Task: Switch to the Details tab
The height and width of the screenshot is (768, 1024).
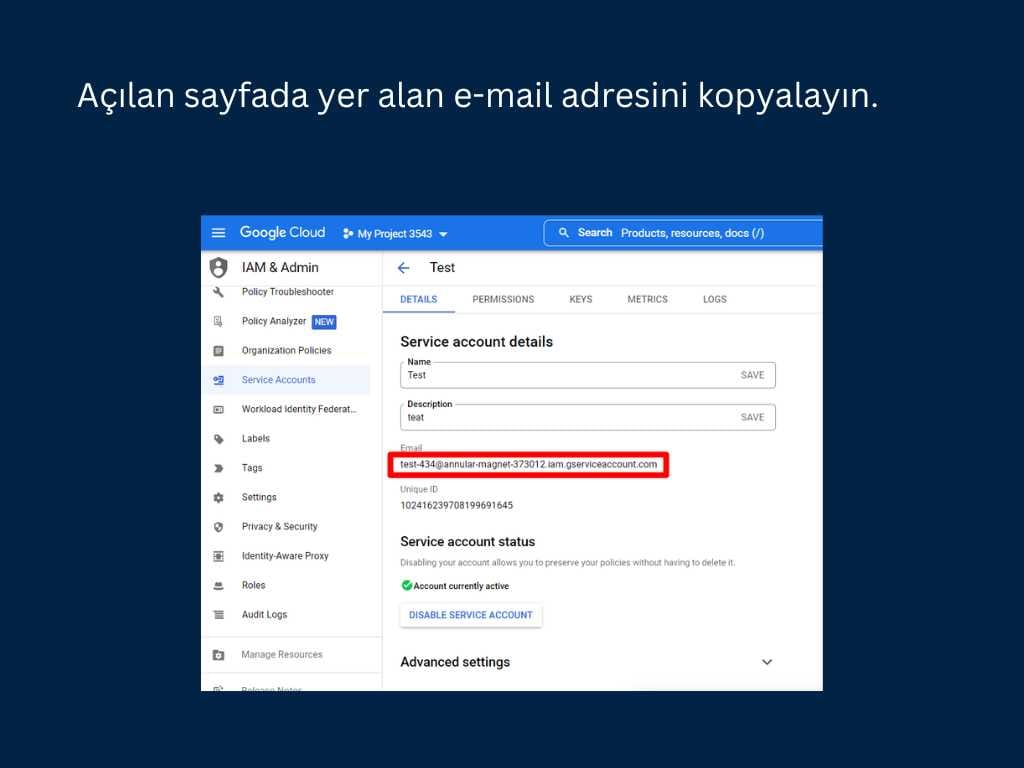Action: point(419,299)
